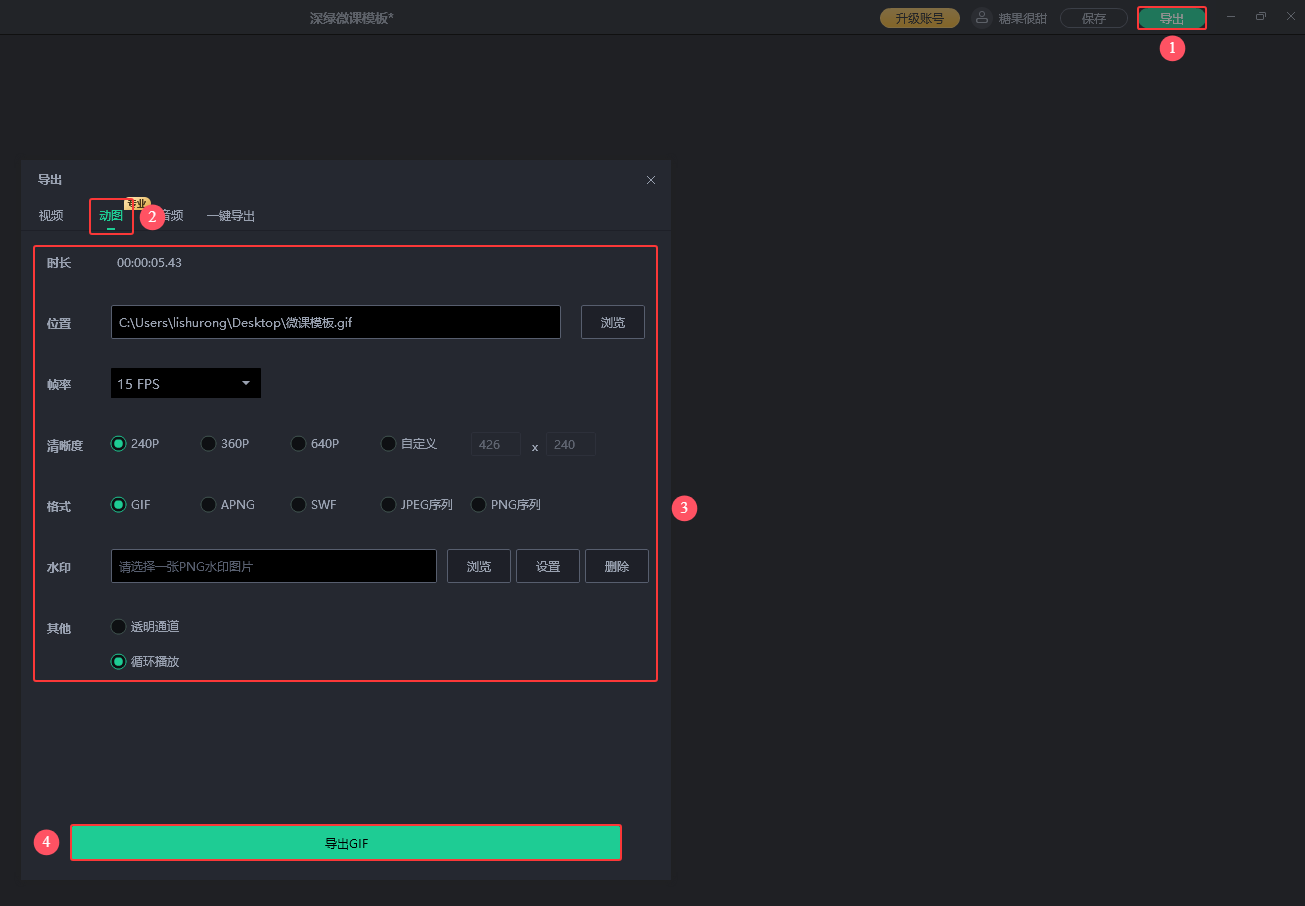Click the green 导出GIF button
Image resolution: width=1305 pixels, height=906 pixels.
[346, 843]
